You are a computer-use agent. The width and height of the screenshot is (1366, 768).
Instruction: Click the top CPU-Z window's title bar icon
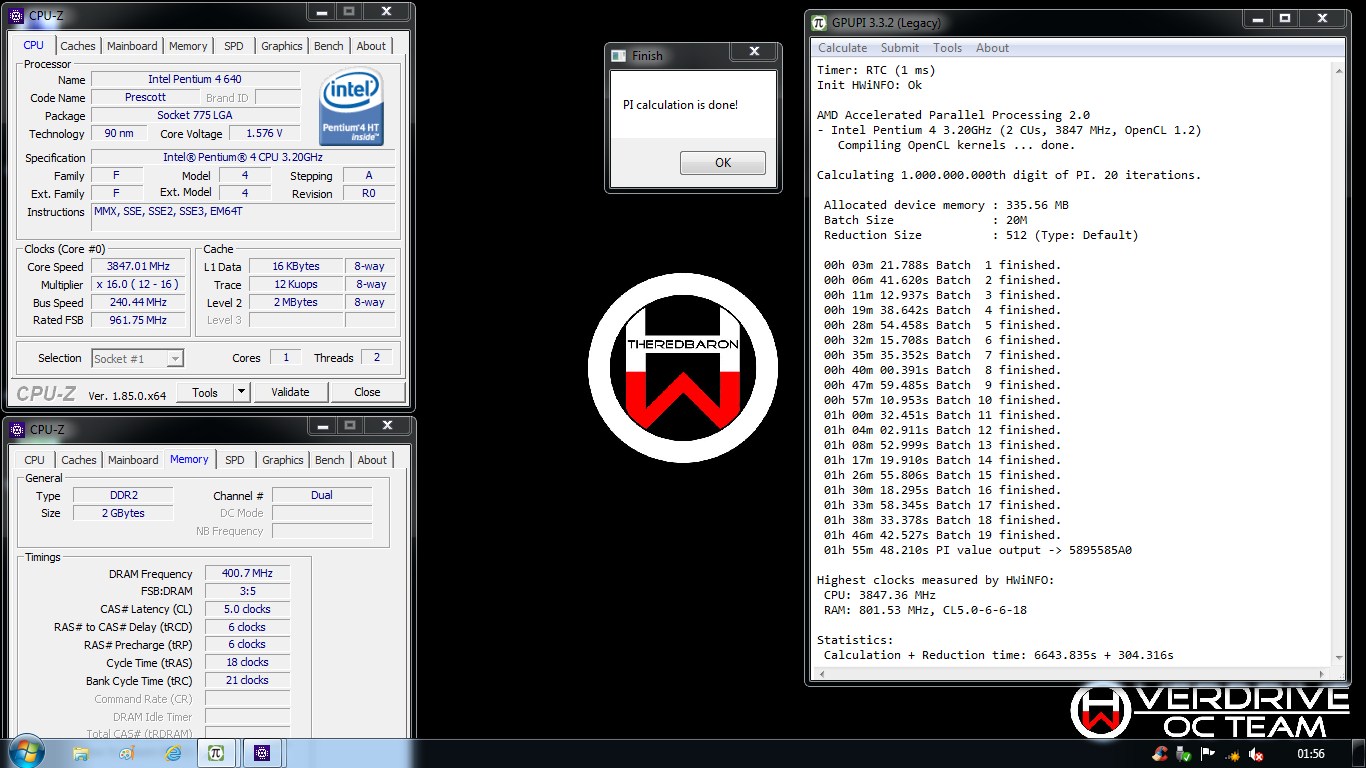pyautogui.click(x=16, y=16)
